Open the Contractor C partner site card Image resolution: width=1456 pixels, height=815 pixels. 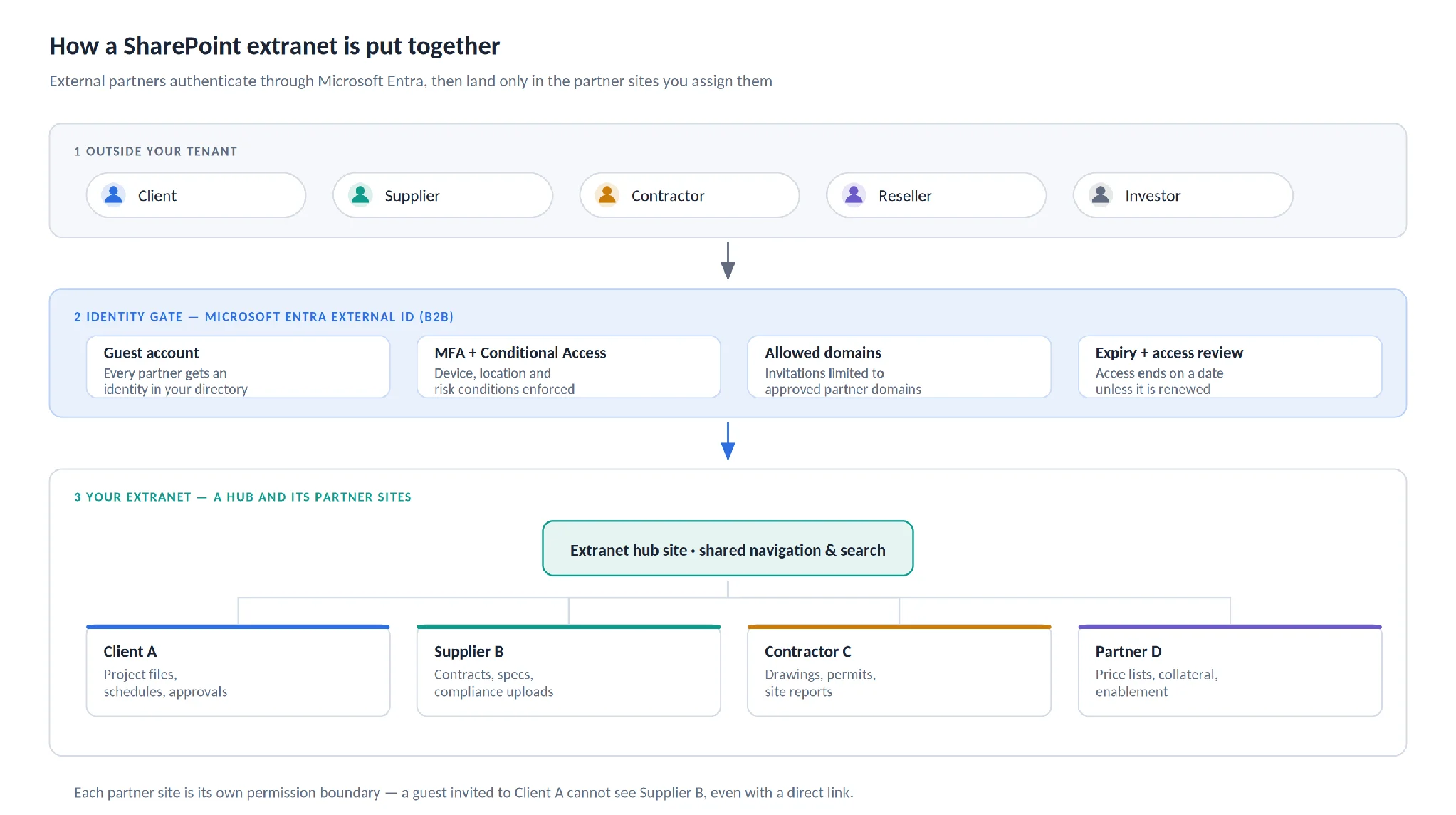[x=899, y=670]
